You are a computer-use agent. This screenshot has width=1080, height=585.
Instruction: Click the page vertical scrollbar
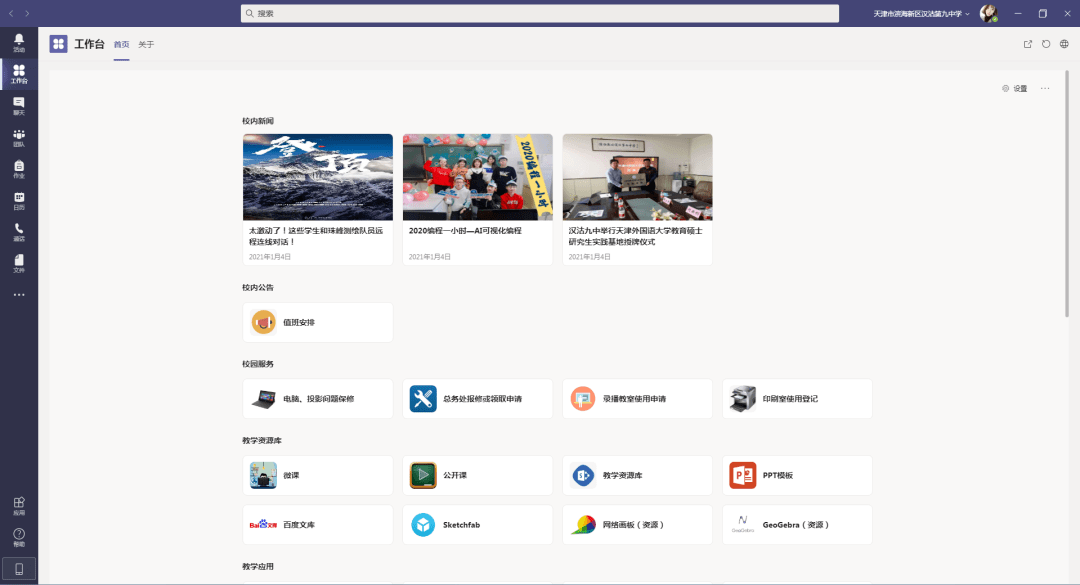[1067, 193]
